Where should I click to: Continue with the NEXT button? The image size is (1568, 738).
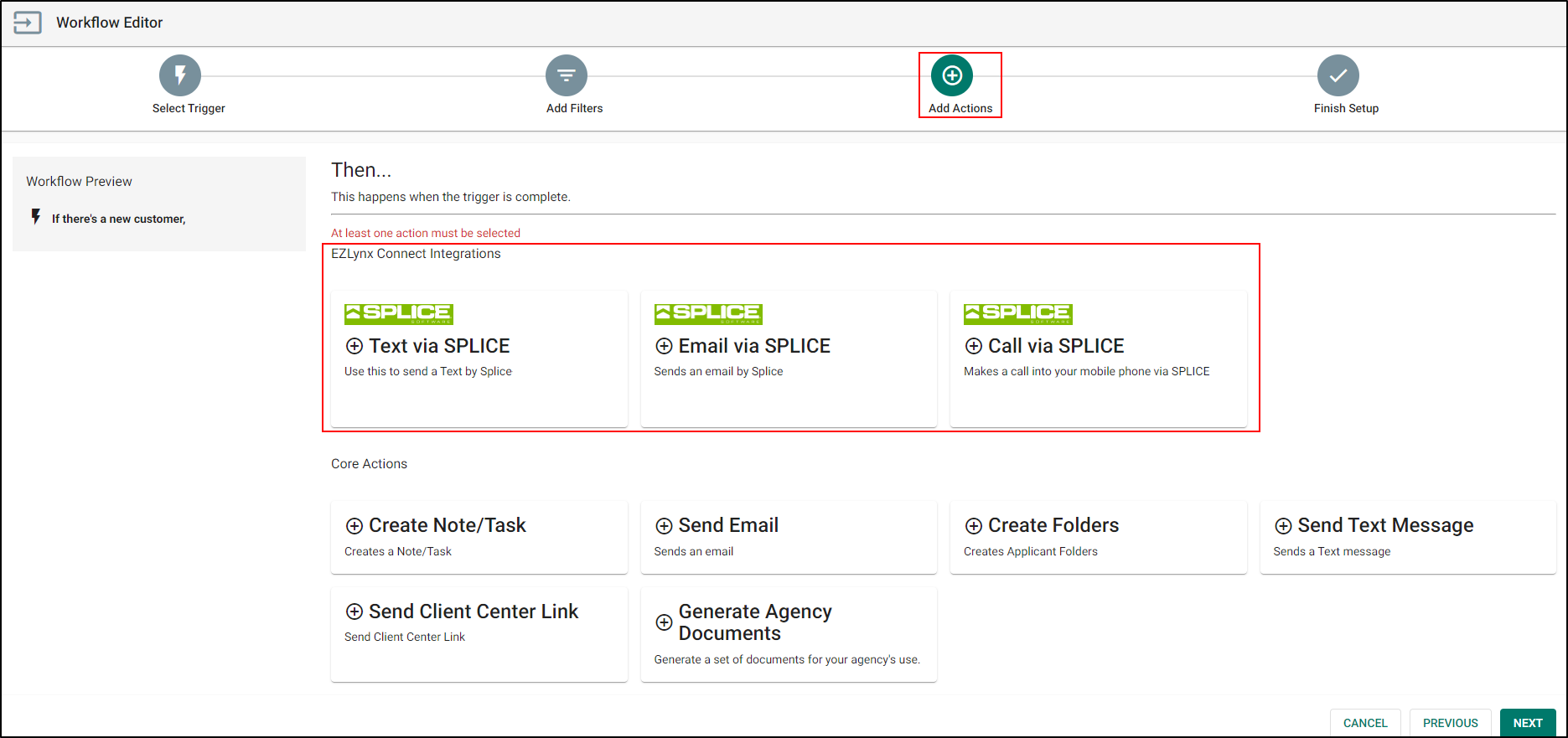(1528, 723)
